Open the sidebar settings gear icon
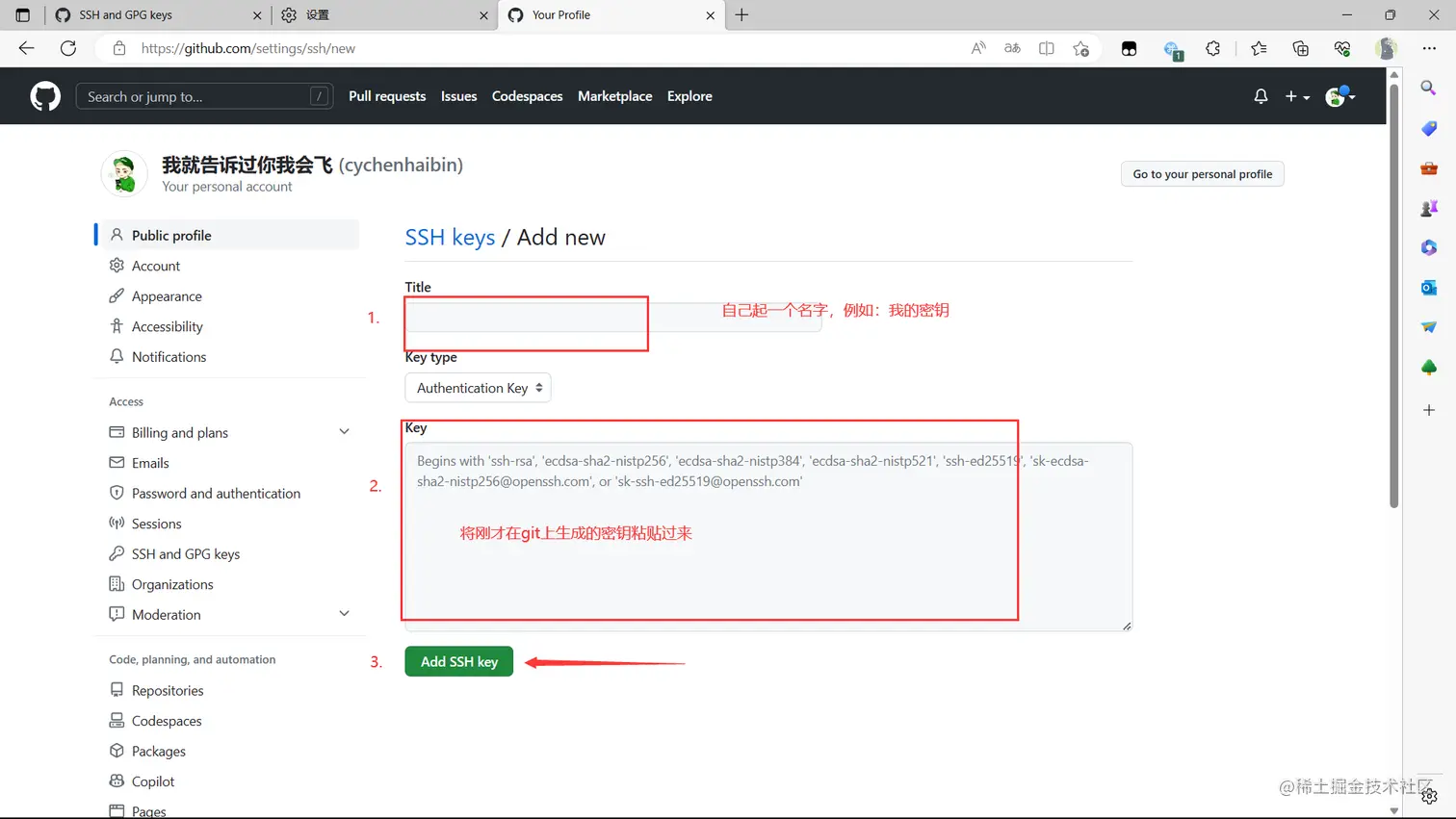This screenshot has width=1456, height=819. [x=1429, y=796]
